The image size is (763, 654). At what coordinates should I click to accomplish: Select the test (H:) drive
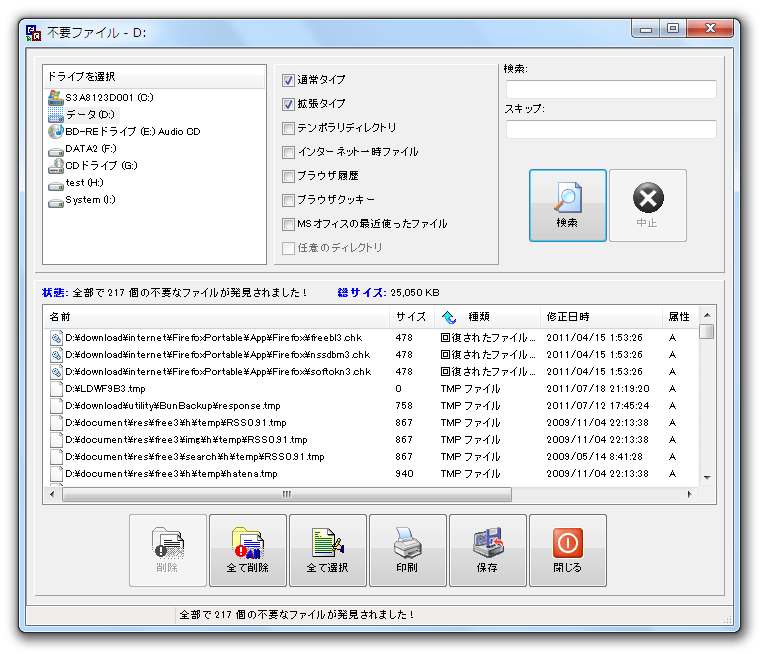pyautogui.click(x=76, y=182)
